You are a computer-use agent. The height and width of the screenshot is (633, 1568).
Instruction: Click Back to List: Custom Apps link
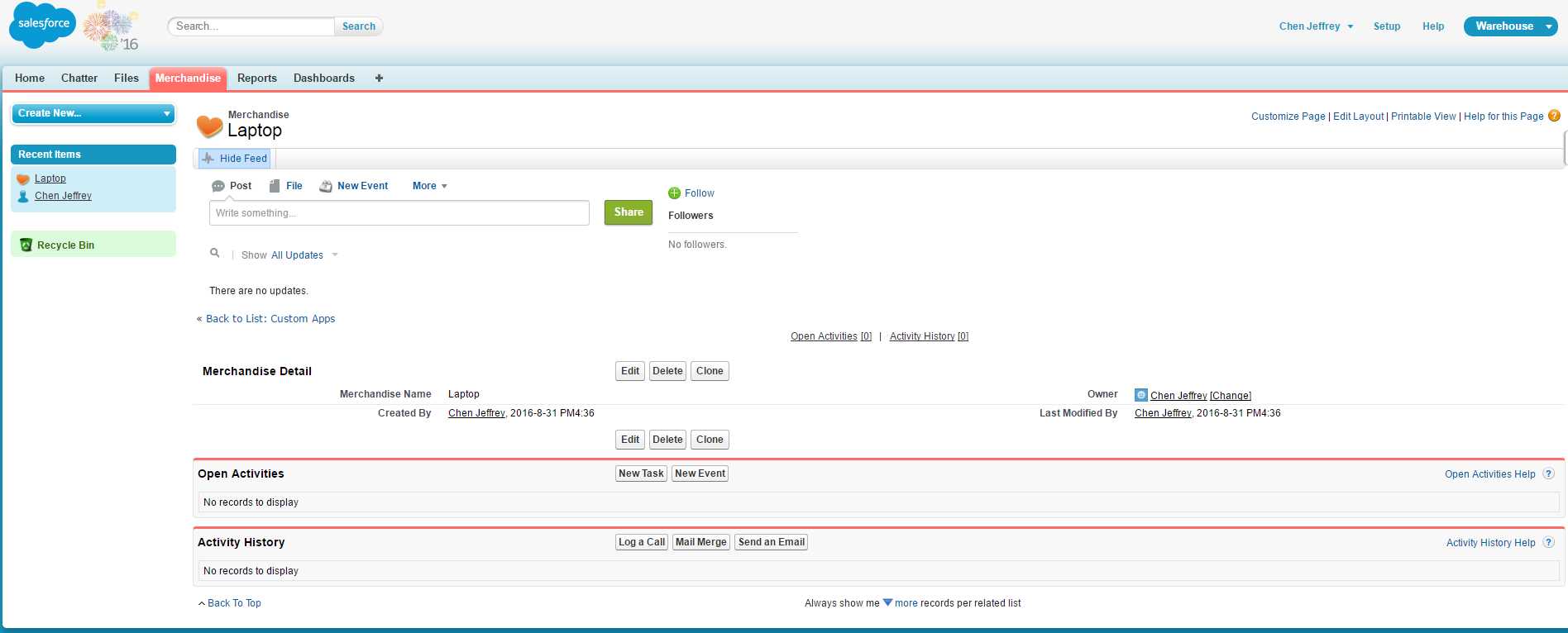click(x=270, y=319)
